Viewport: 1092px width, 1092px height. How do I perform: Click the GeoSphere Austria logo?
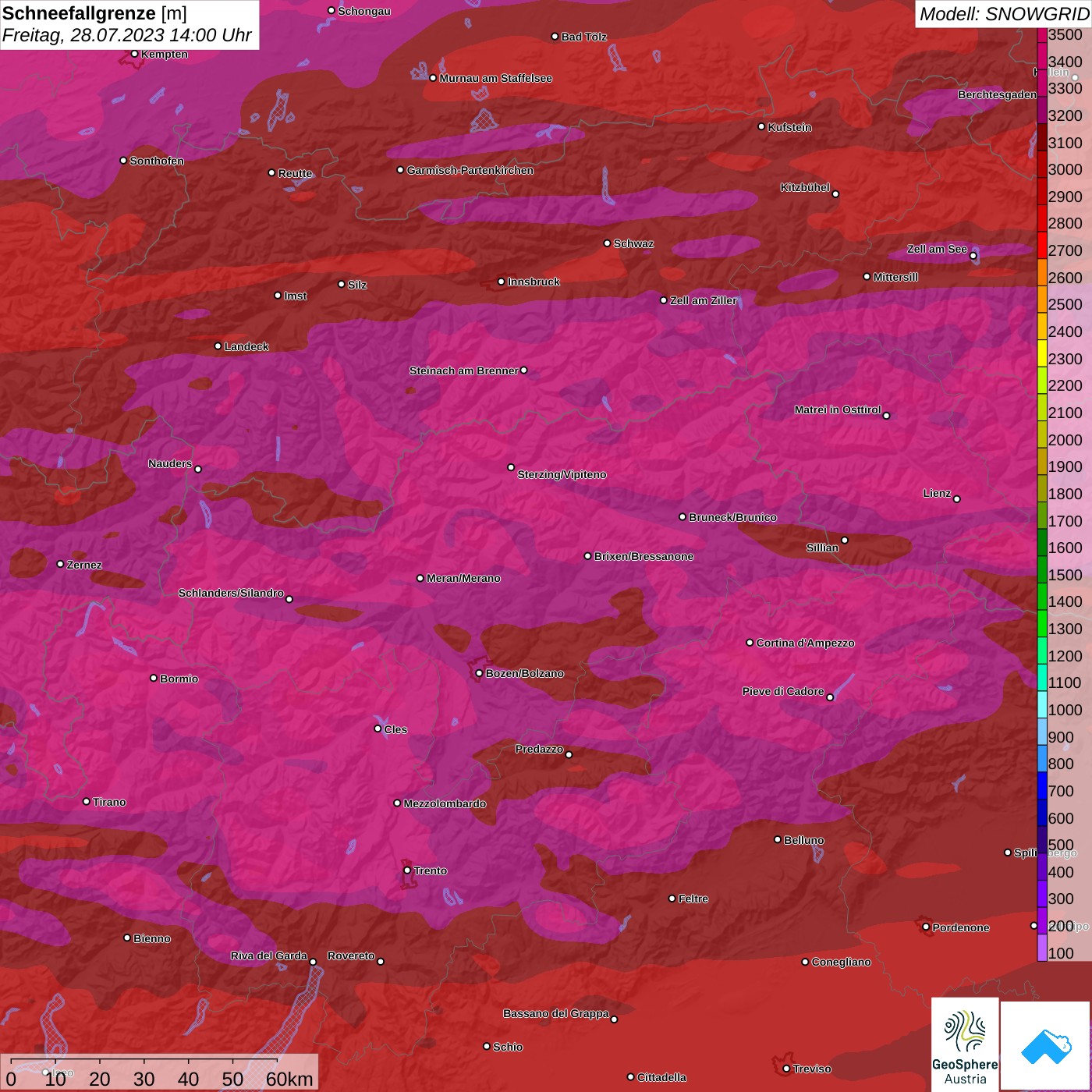click(965, 1045)
